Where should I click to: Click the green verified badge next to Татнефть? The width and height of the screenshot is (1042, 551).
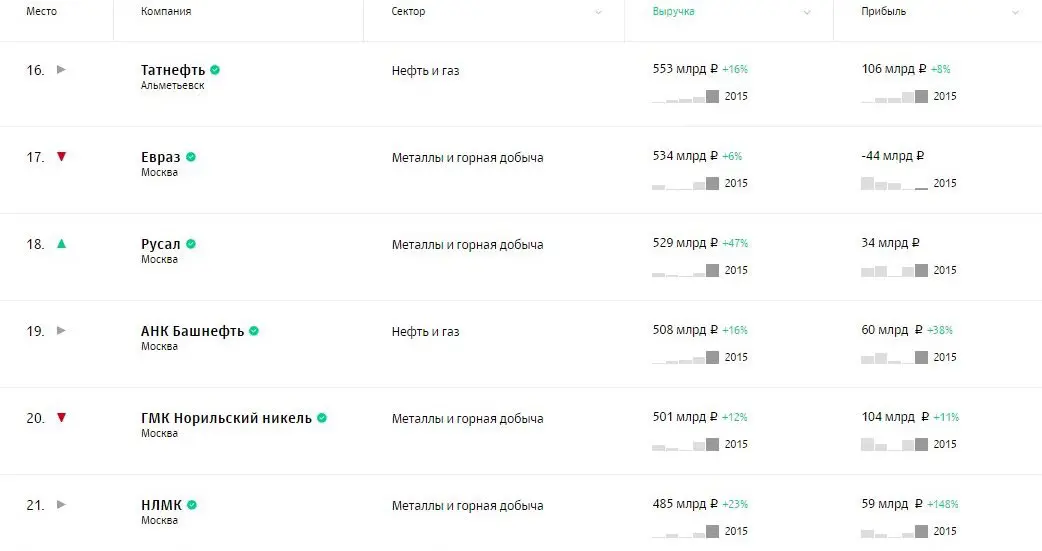coord(215,70)
